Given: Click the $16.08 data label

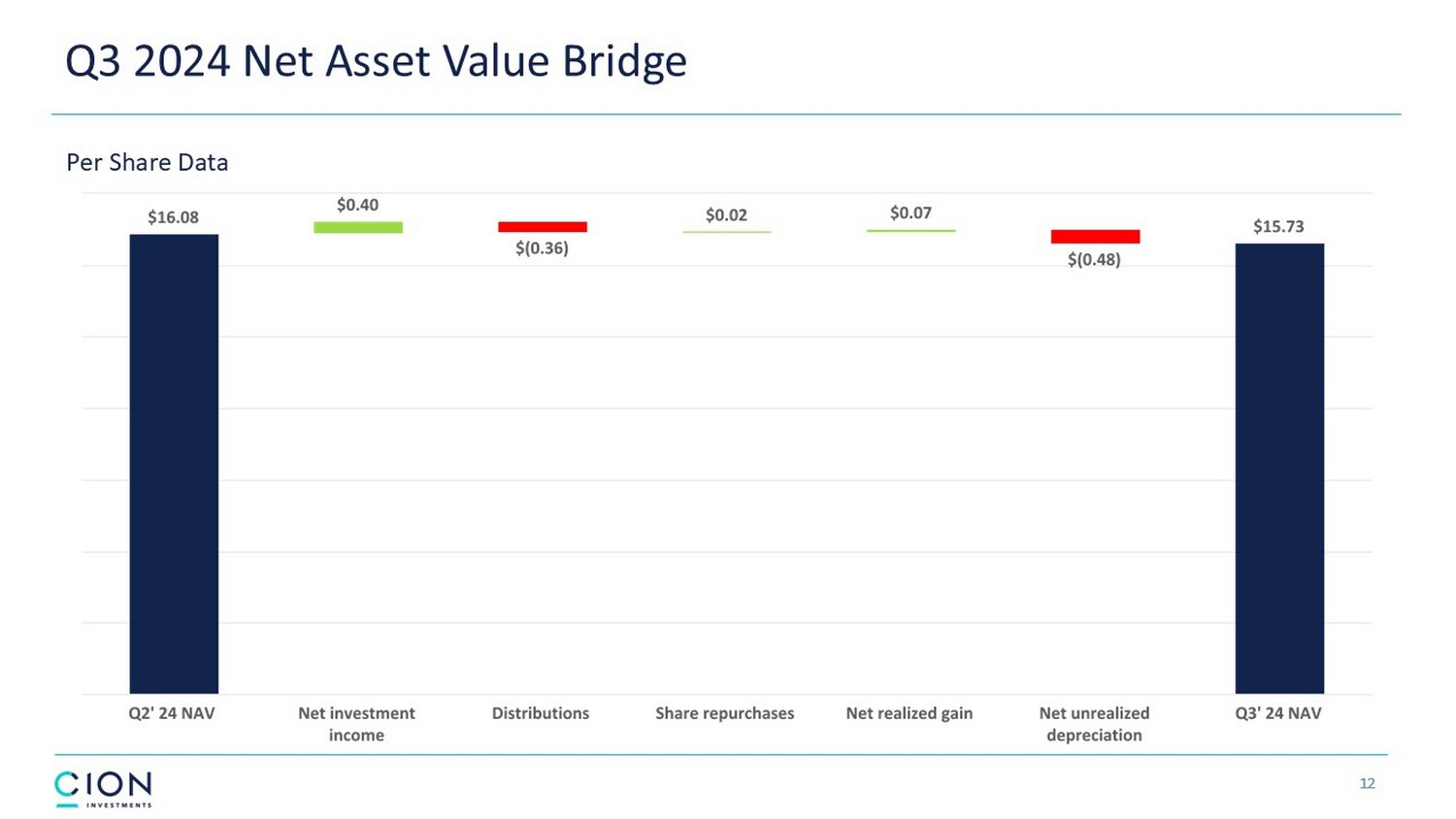Looking at the screenshot, I should tap(173, 217).
